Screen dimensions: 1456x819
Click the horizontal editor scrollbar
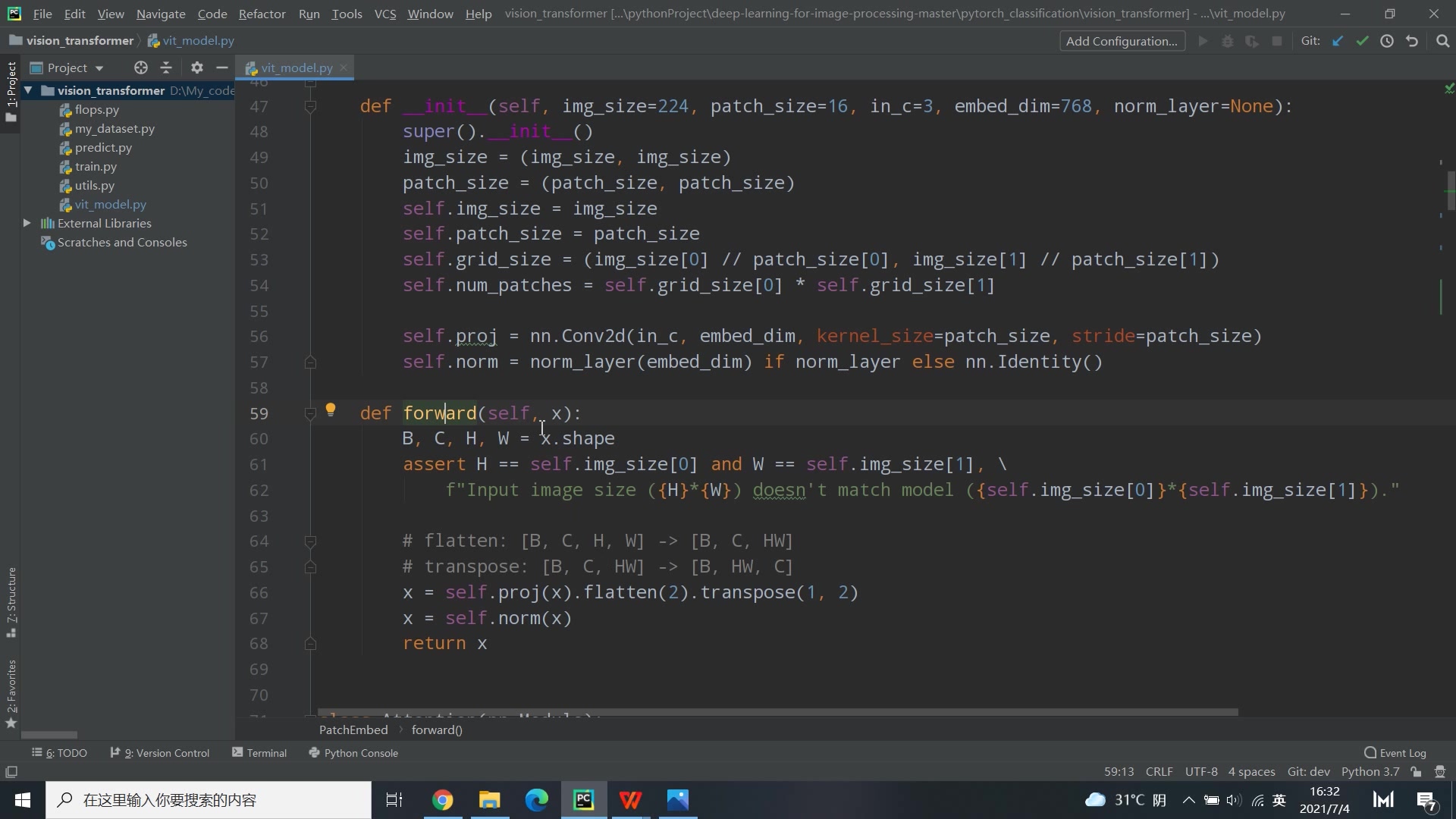coord(777,713)
